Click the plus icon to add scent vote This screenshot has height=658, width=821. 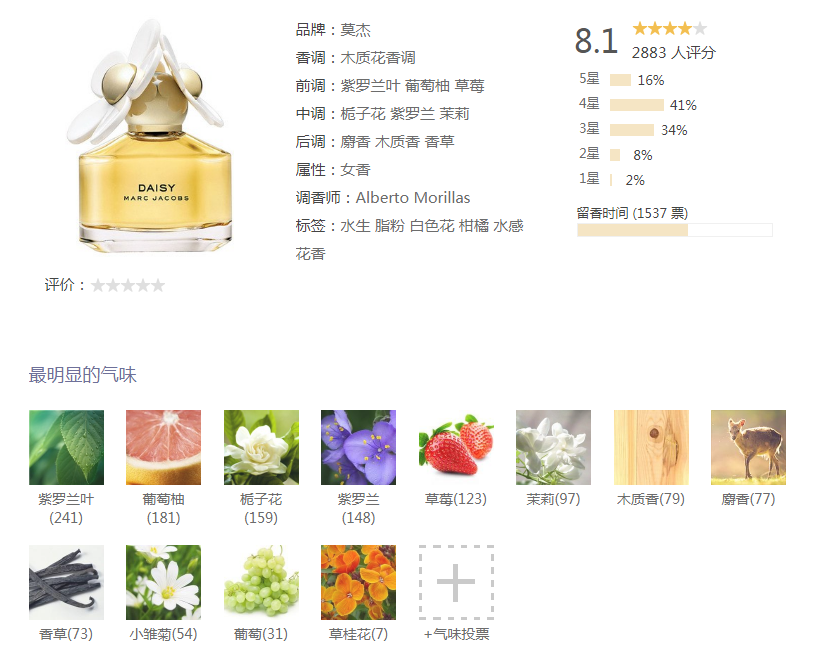[456, 582]
